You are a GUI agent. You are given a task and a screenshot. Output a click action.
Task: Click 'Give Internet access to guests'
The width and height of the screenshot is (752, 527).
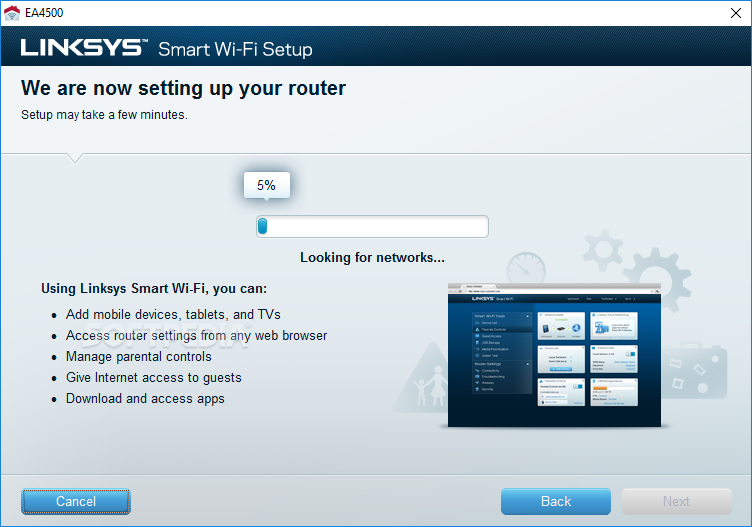[x=154, y=378]
